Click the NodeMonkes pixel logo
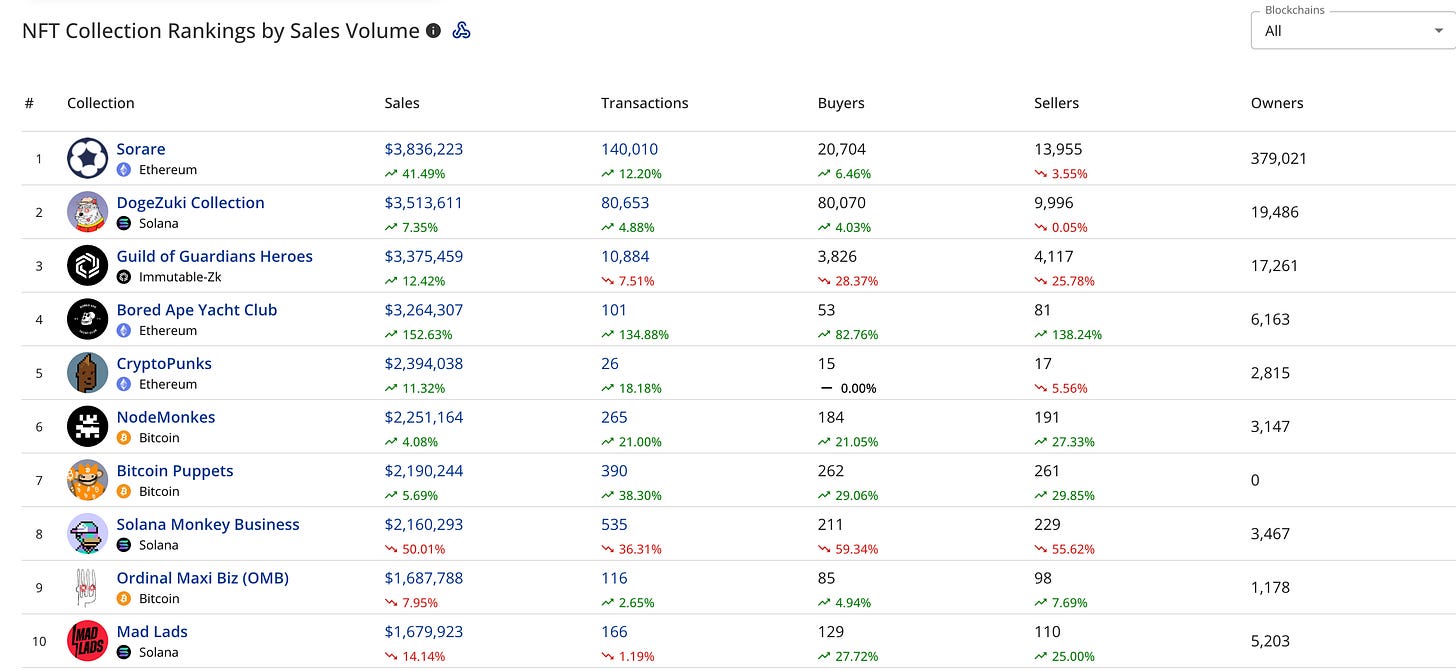This screenshot has width=1456, height=670. tap(87, 426)
